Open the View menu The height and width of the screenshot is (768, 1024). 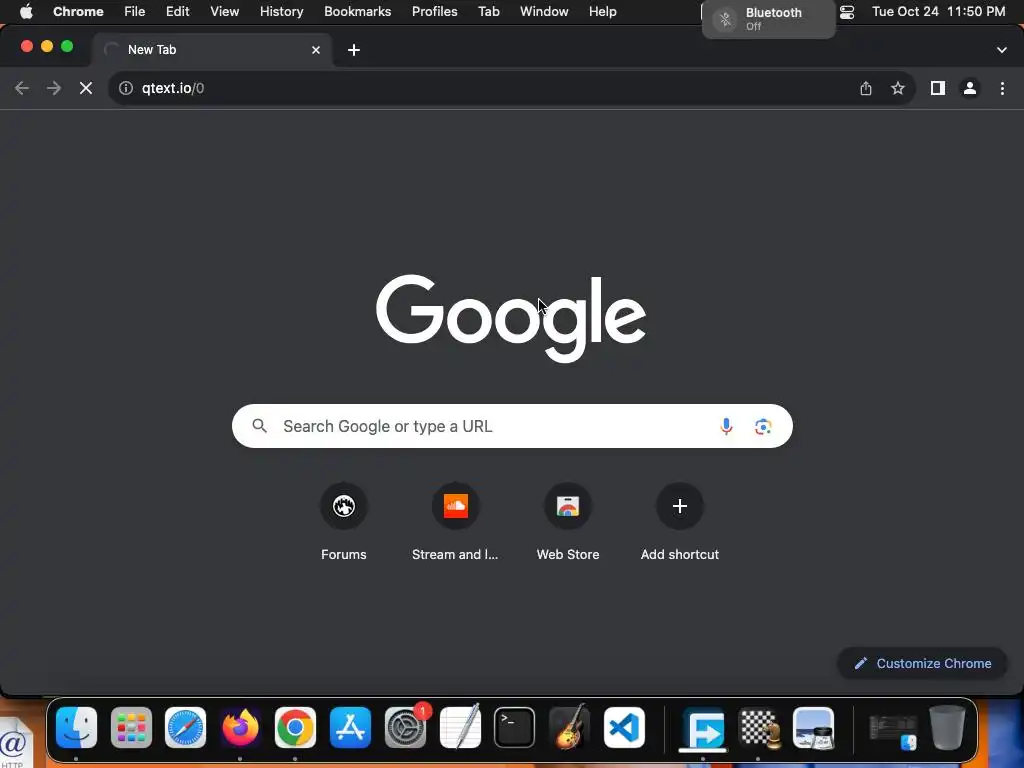tap(225, 12)
